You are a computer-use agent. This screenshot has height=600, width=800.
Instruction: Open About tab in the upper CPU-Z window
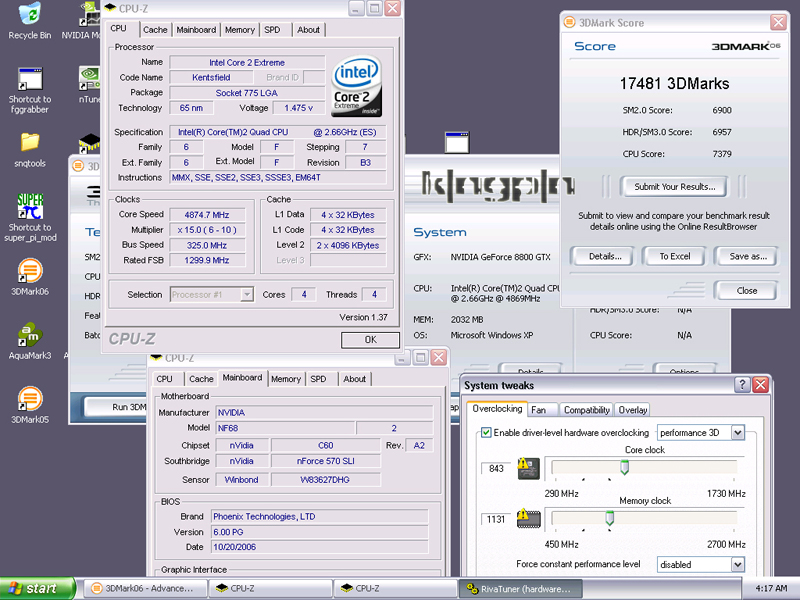[x=309, y=30]
